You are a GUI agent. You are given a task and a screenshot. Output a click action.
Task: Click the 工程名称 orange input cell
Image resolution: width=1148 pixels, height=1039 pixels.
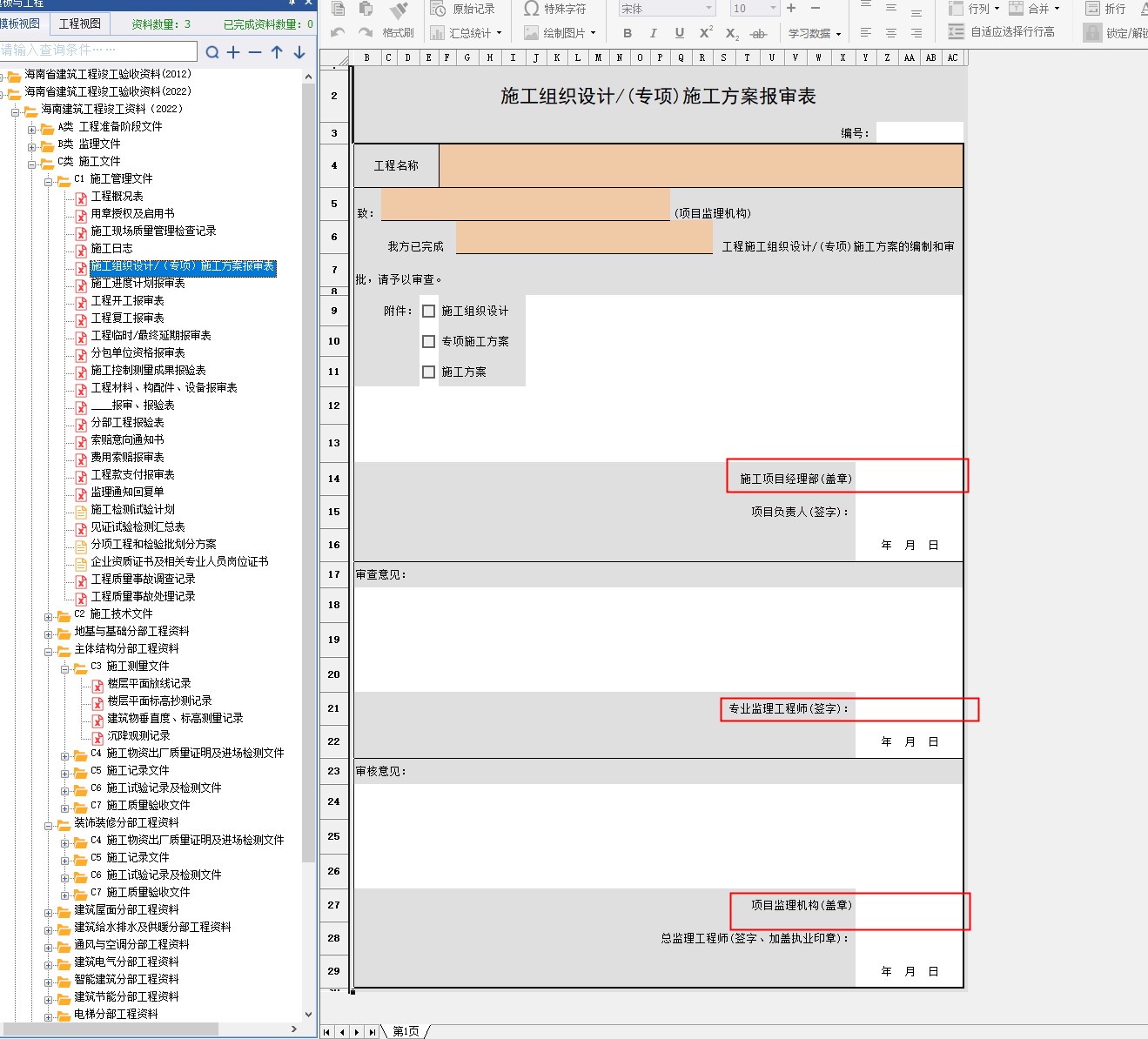click(x=702, y=165)
